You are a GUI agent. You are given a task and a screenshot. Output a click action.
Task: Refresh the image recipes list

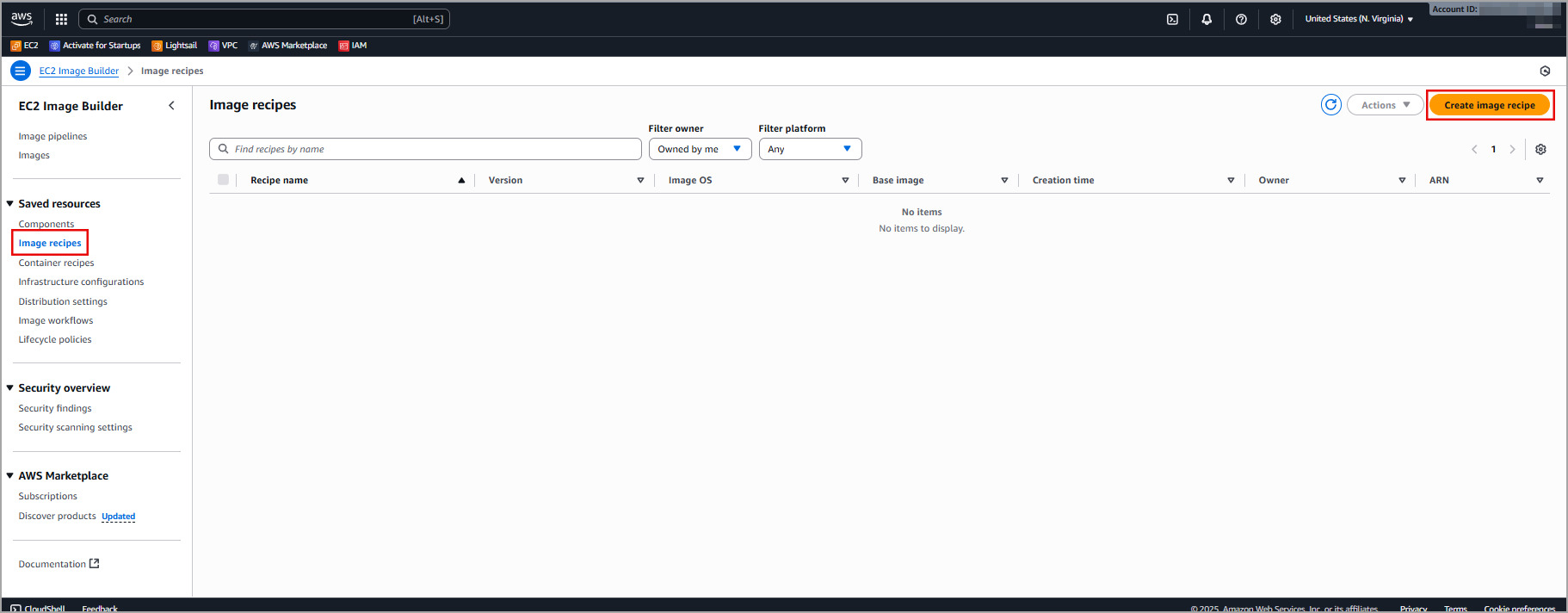coord(1330,105)
